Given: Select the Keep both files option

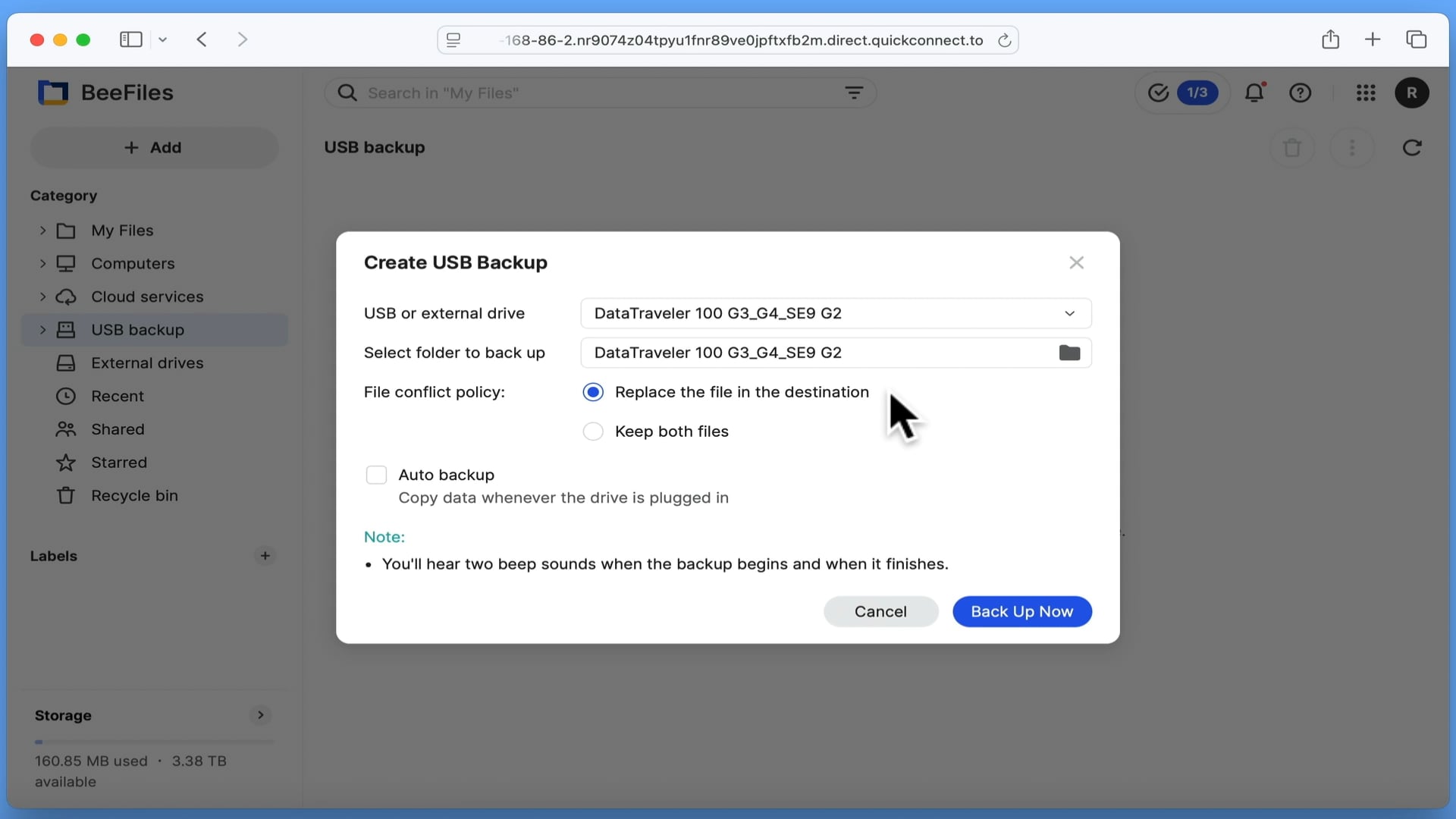Looking at the screenshot, I should pyautogui.click(x=594, y=431).
